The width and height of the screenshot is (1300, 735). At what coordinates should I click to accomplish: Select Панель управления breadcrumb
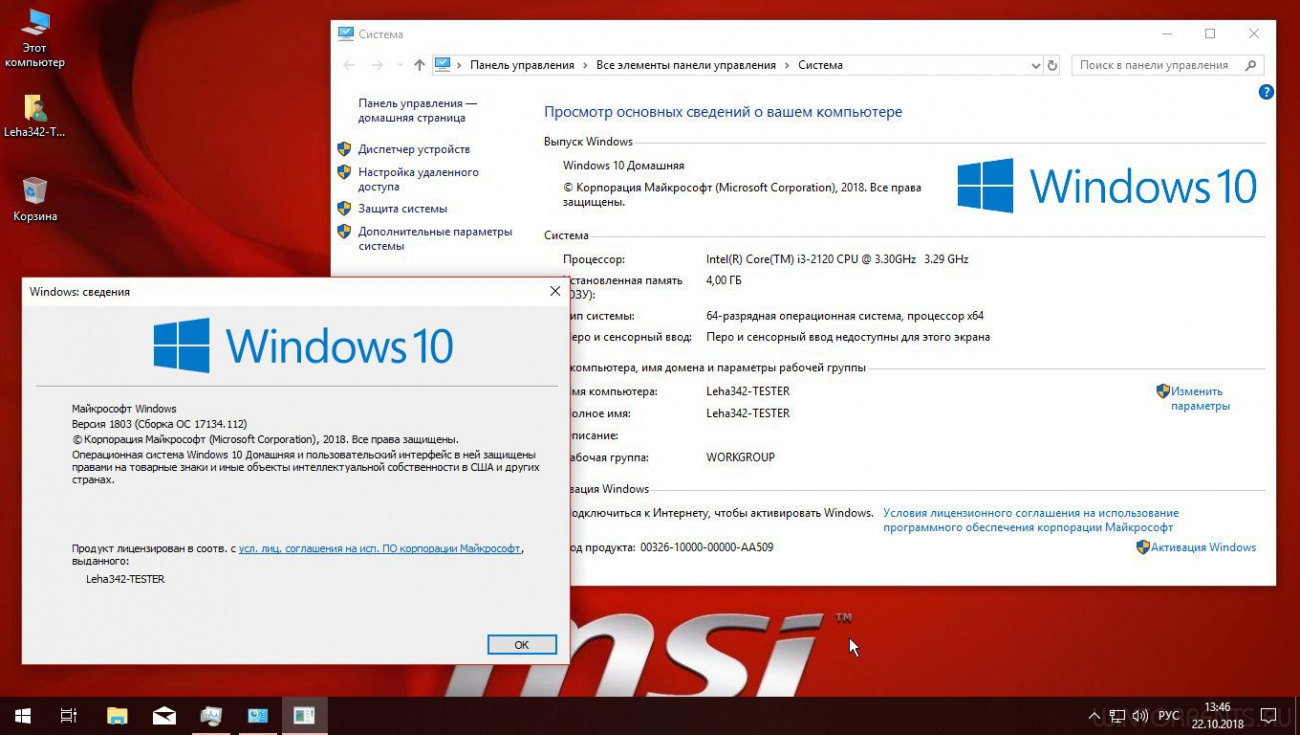tap(522, 65)
